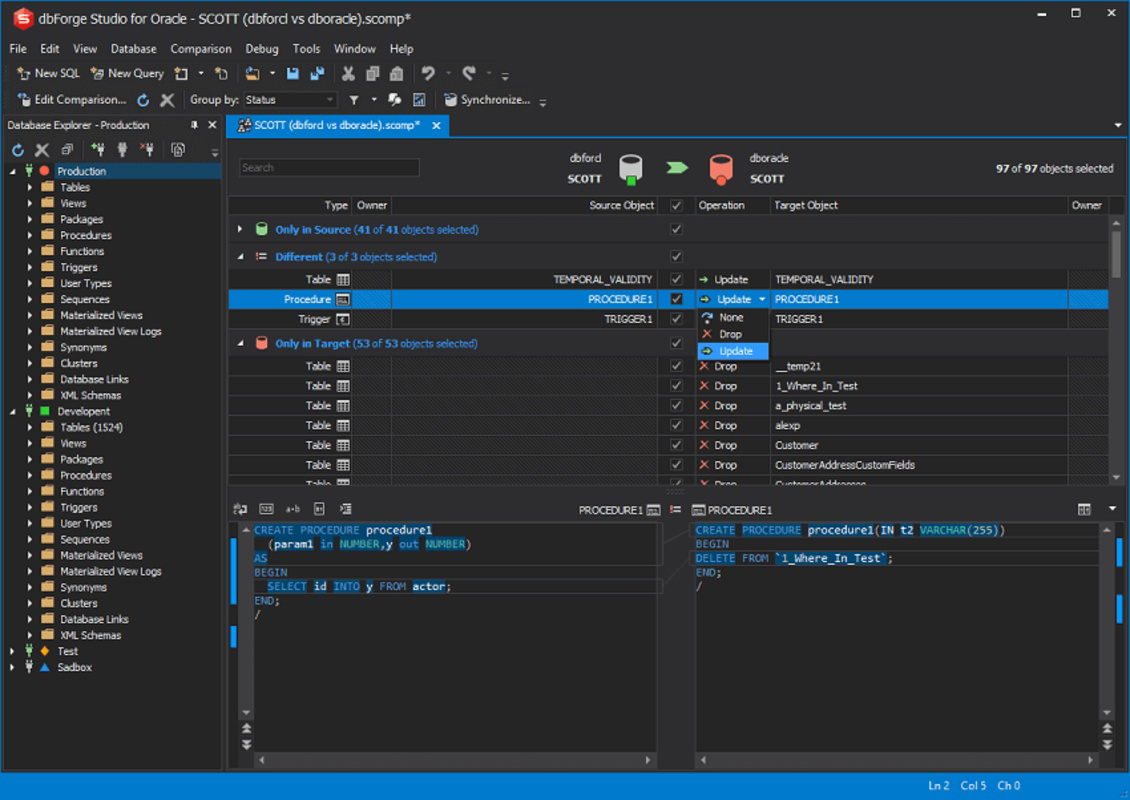The height and width of the screenshot is (800, 1130).
Task: Click the Undo arrow icon
Action: (x=428, y=73)
